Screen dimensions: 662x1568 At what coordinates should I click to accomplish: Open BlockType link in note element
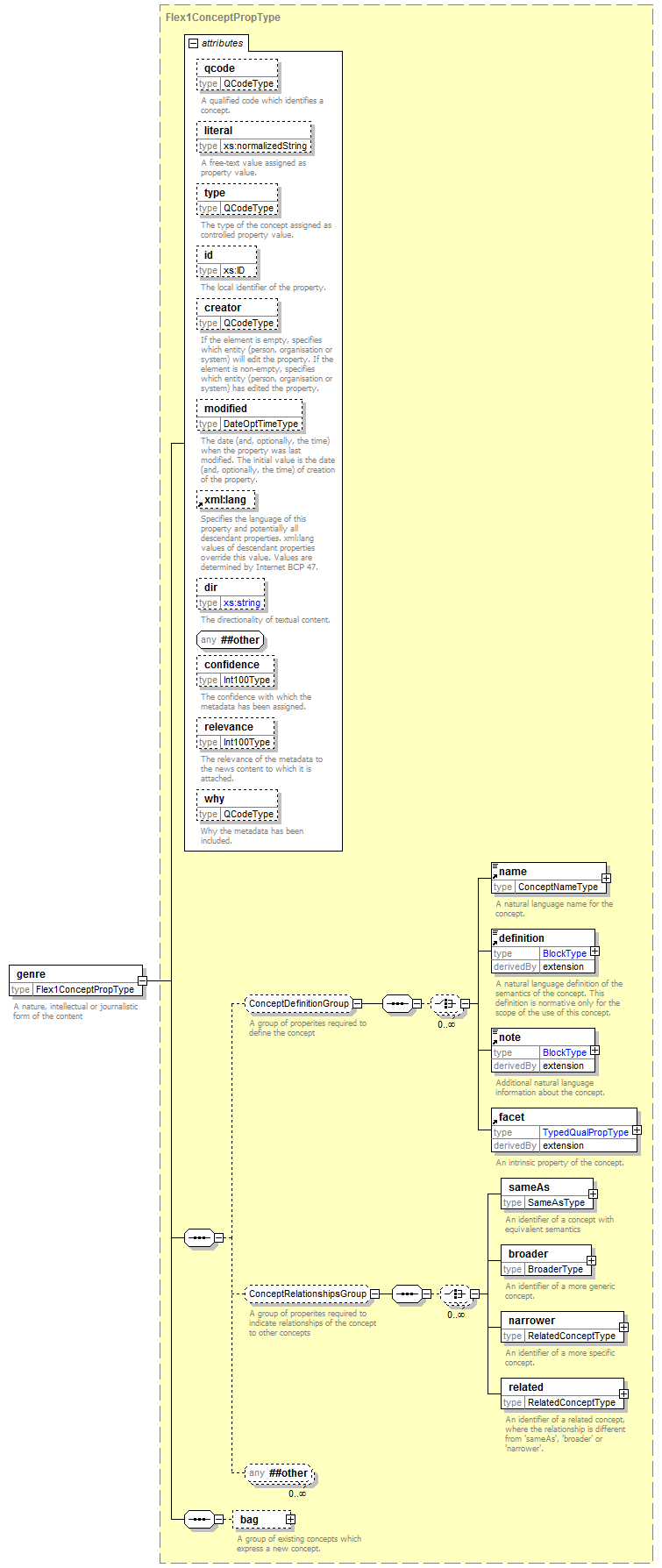pyautogui.click(x=564, y=1052)
